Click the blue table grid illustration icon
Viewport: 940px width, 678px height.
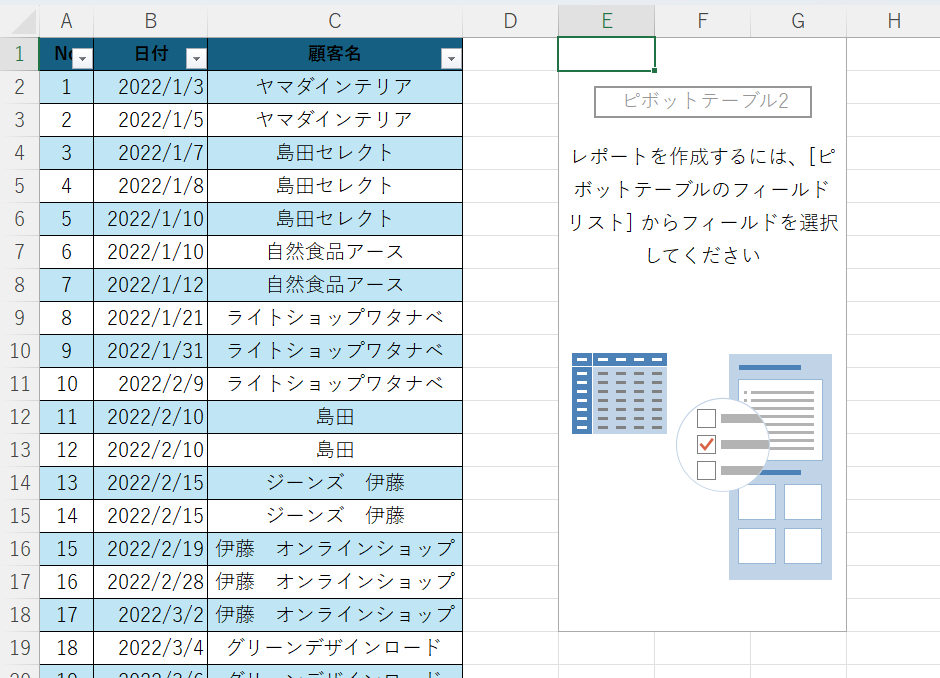619,393
